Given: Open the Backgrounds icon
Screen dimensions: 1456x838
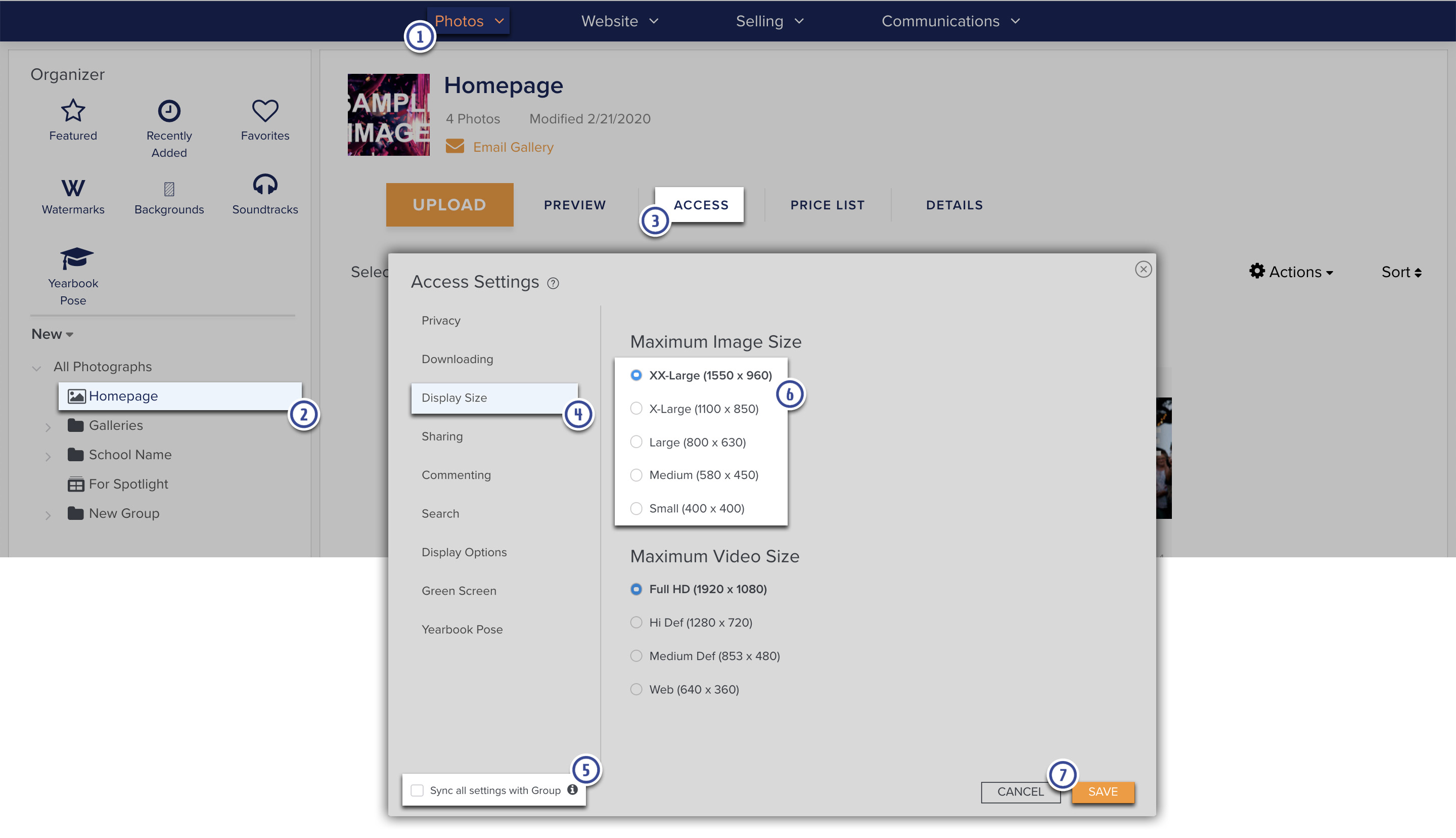Looking at the screenshot, I should (169, 189).
